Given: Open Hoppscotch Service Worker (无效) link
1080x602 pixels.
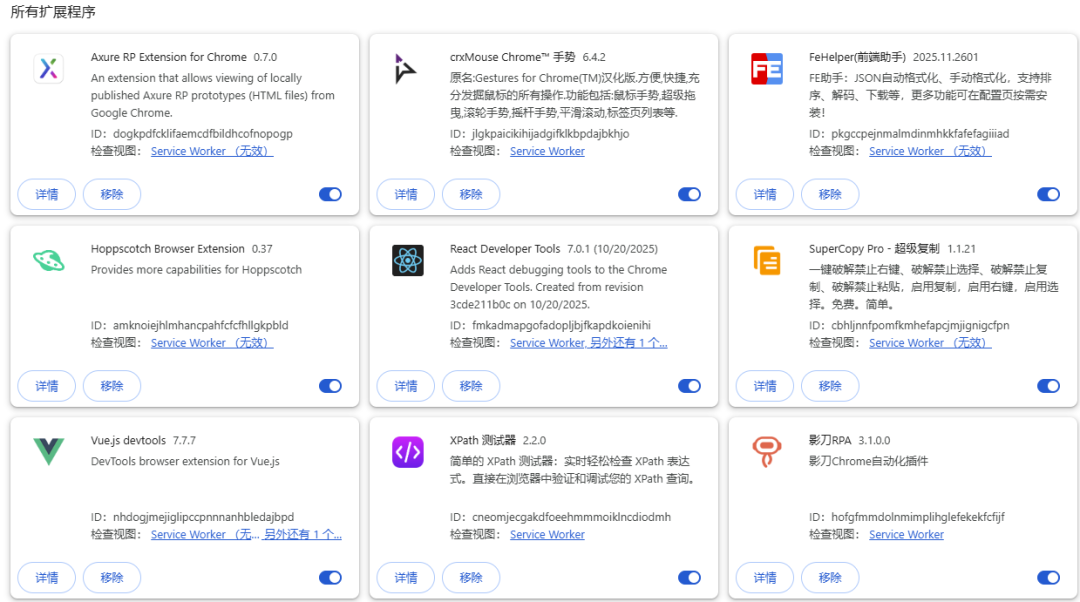Looking at the screenshot, I should [212, 342].
